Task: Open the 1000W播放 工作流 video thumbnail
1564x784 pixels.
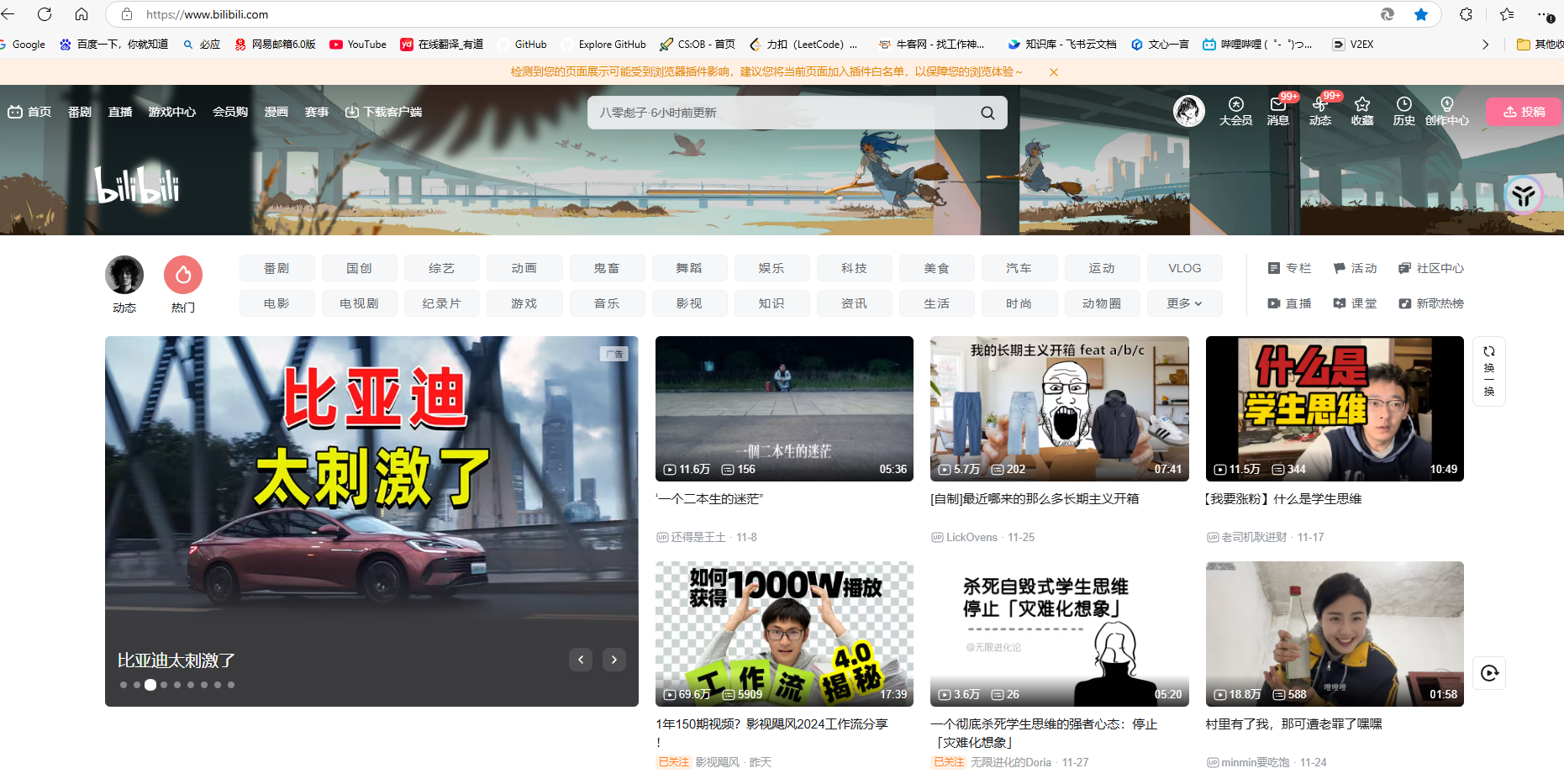Action: (784, 634)
